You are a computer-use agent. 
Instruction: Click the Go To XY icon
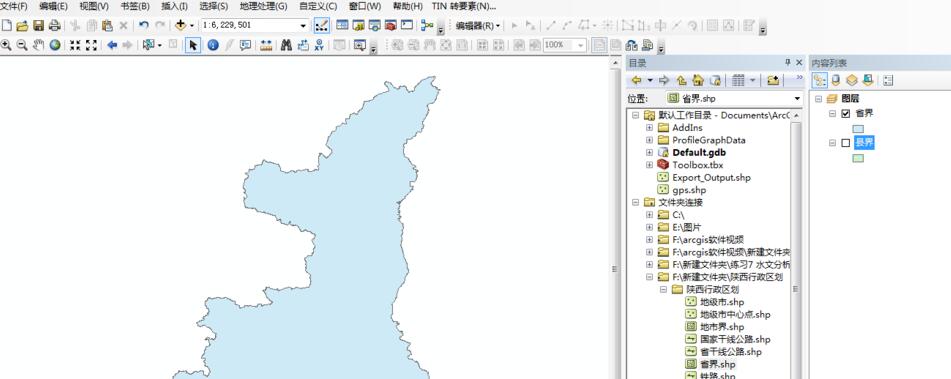pyautogui.click(x=318, y=45)
